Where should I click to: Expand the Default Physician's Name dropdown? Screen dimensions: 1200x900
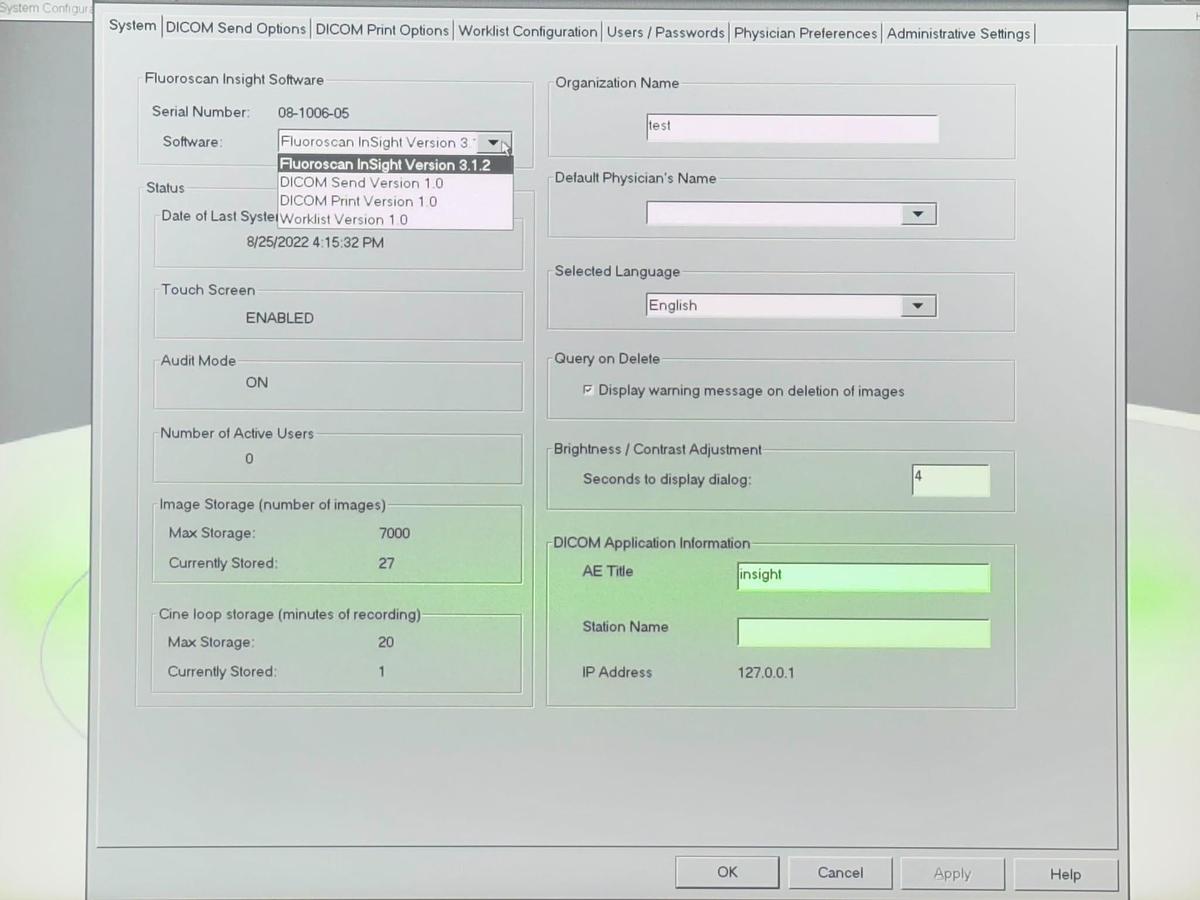pos(918,214)
